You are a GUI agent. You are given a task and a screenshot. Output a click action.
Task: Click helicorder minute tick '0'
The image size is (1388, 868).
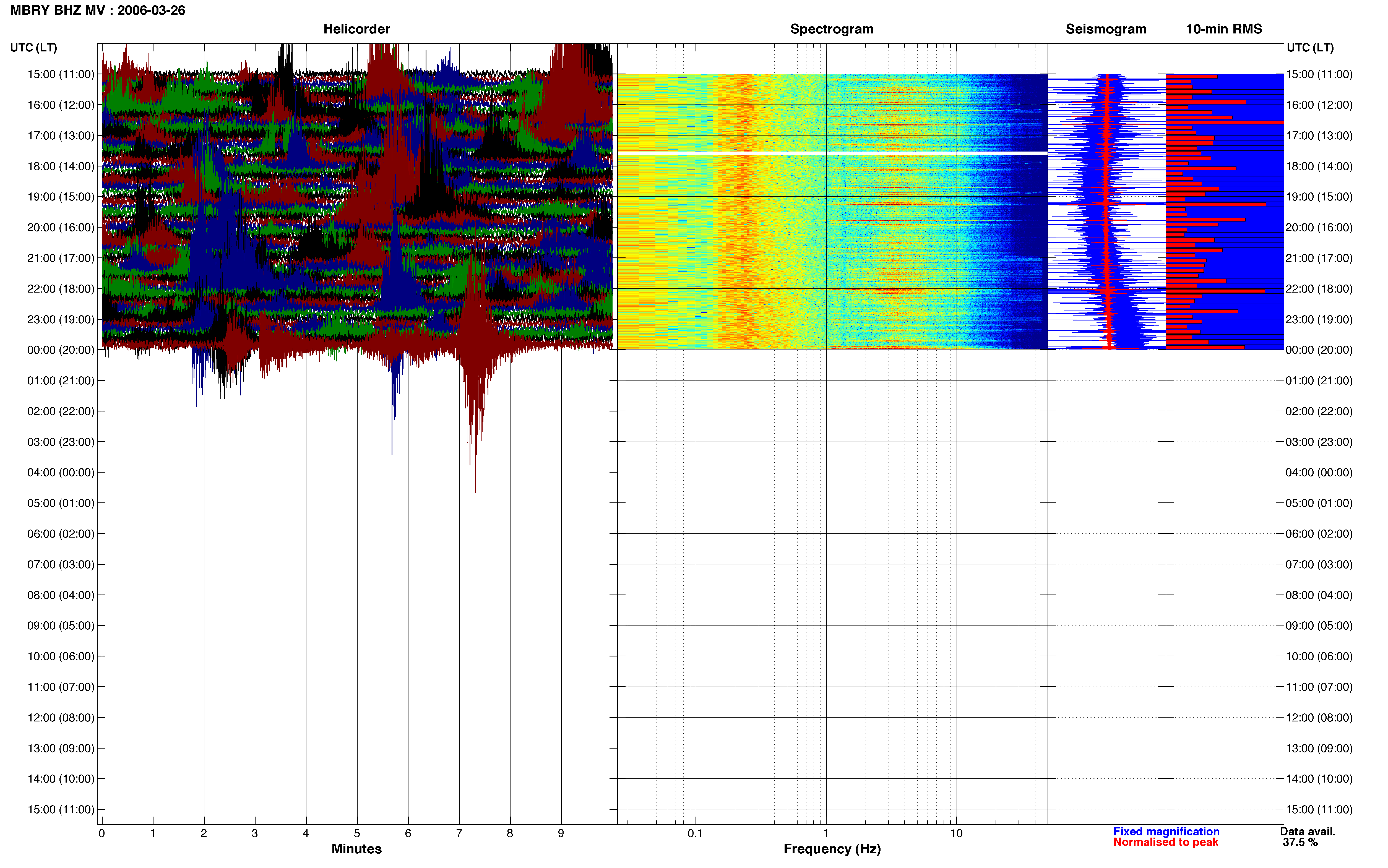tap(101, 833)
